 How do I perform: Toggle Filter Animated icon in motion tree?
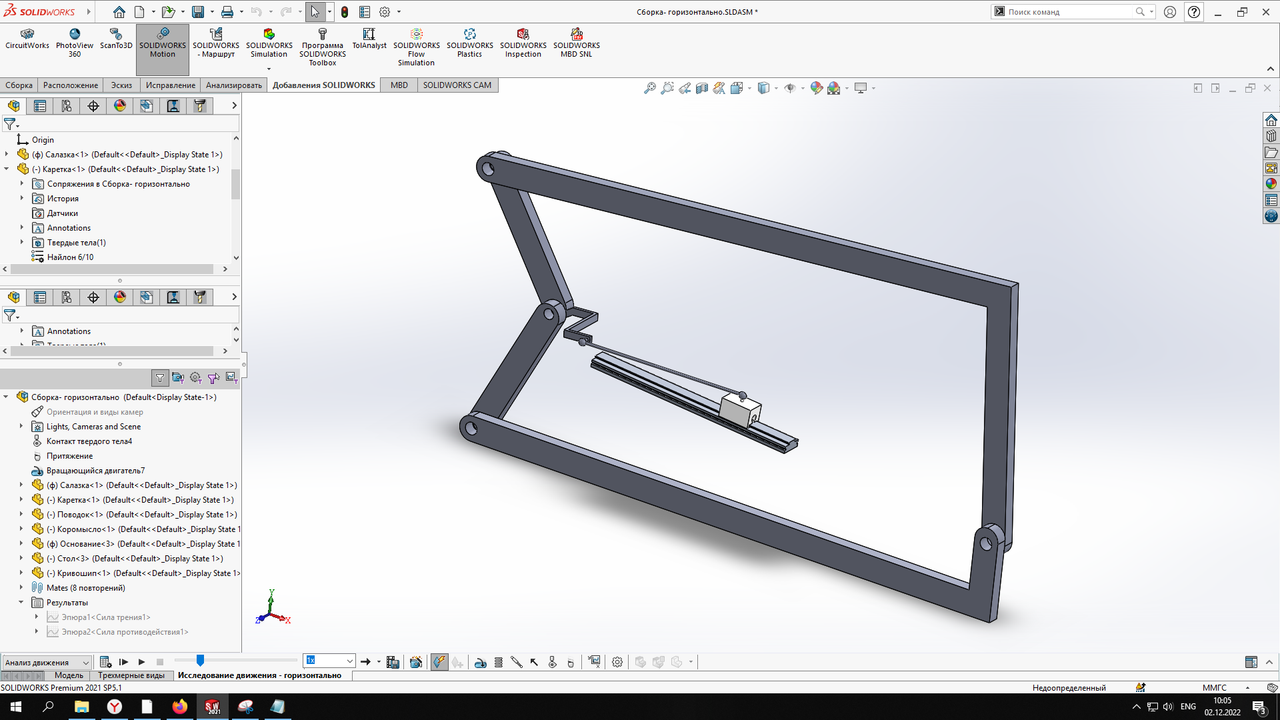point(177,377)
